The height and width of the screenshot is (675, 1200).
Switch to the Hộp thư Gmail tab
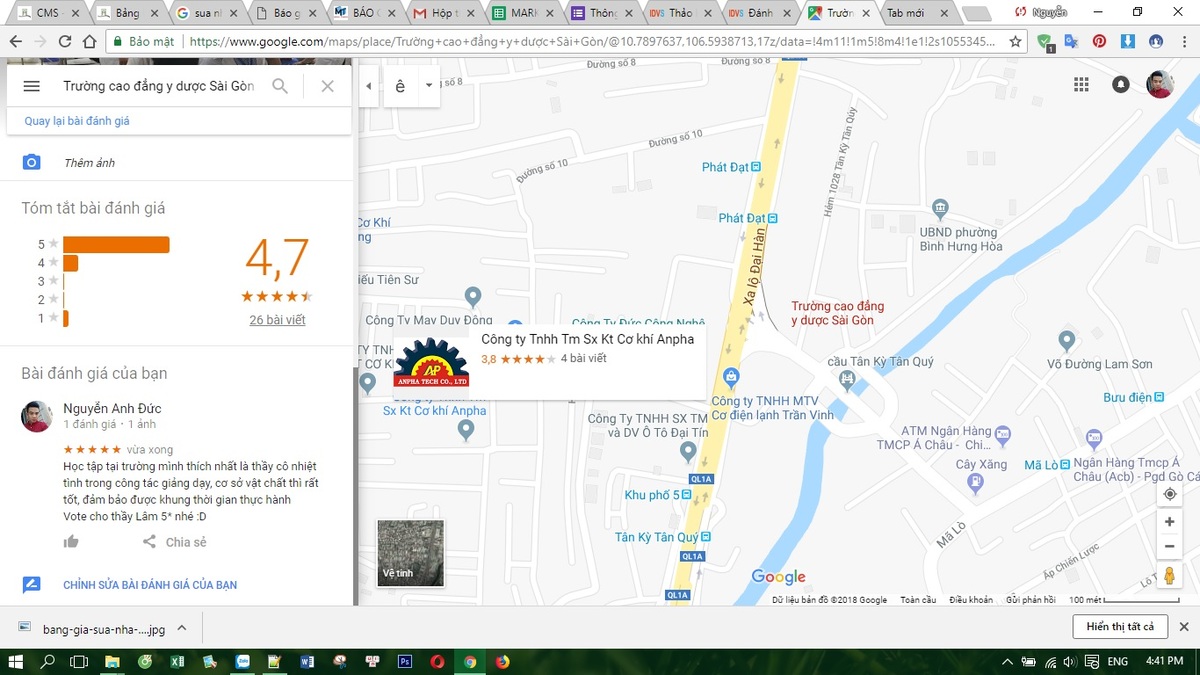tap(446, 13)
